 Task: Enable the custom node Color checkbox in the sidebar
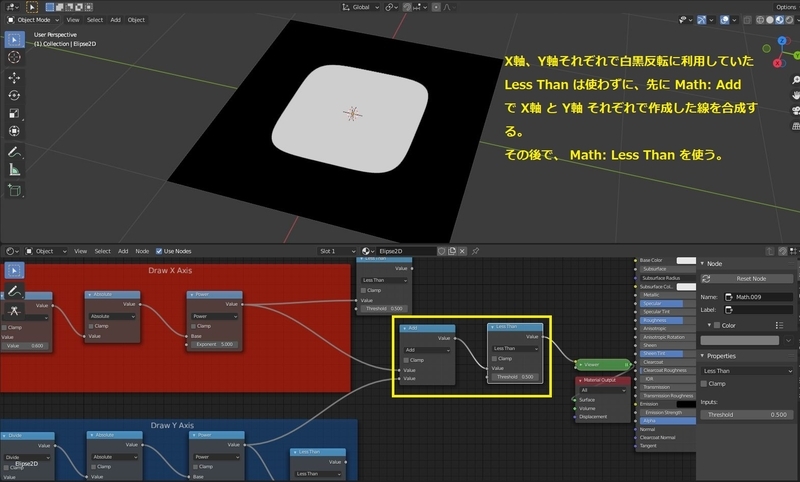(x=717, y=325)
